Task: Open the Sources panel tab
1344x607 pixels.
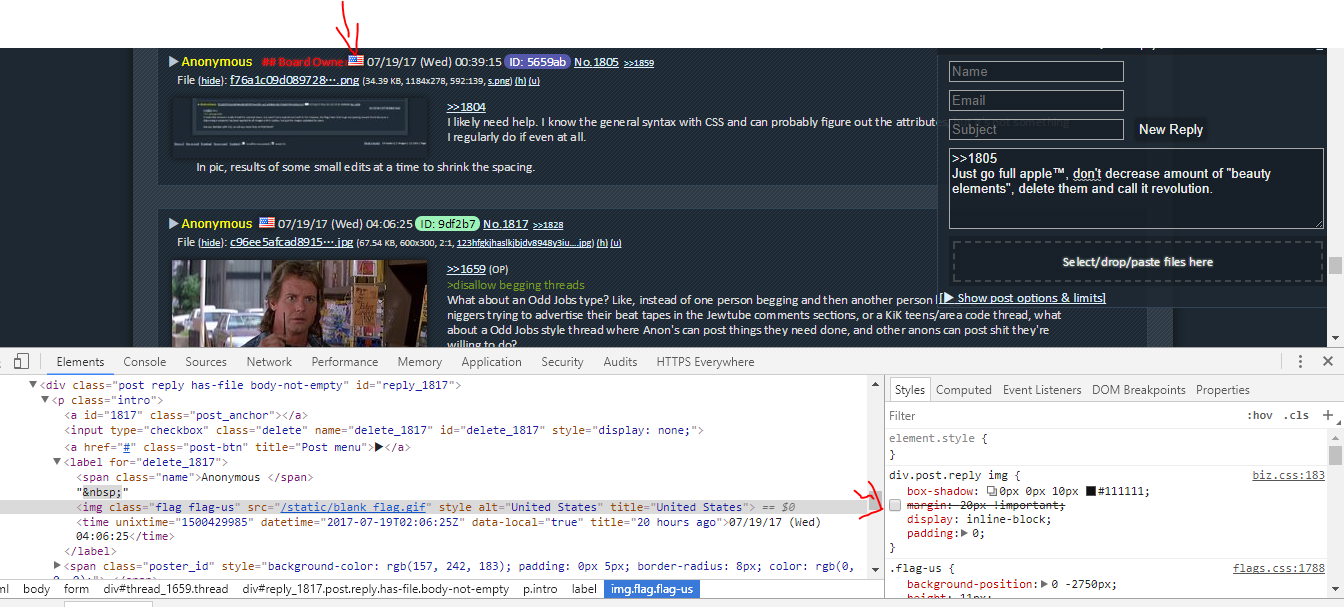Action: pos(206,362)
